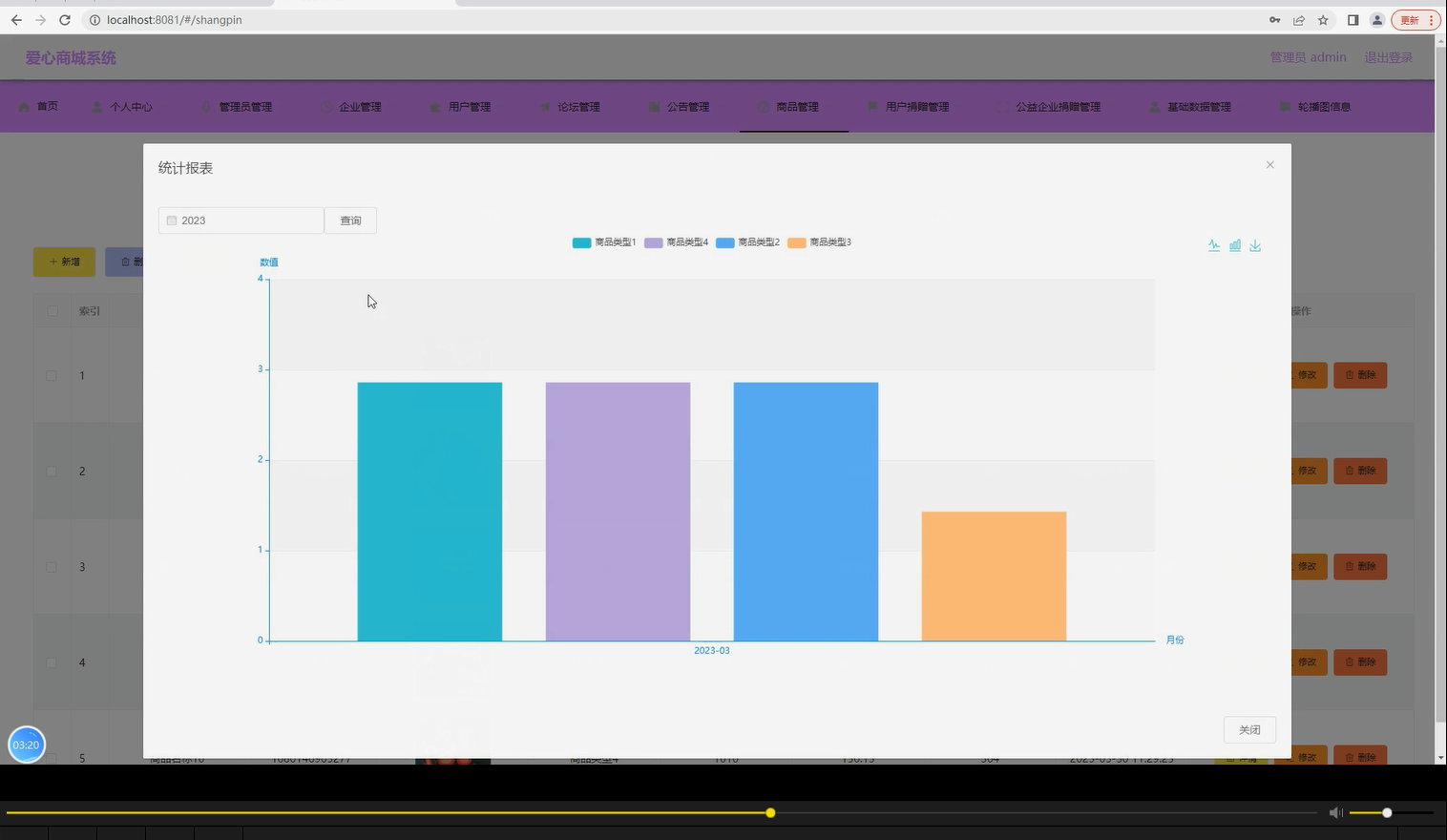Viewport: 1447px width, 840px height.
Task: Open 首页 menu item
Action: [x=38, y=106]
